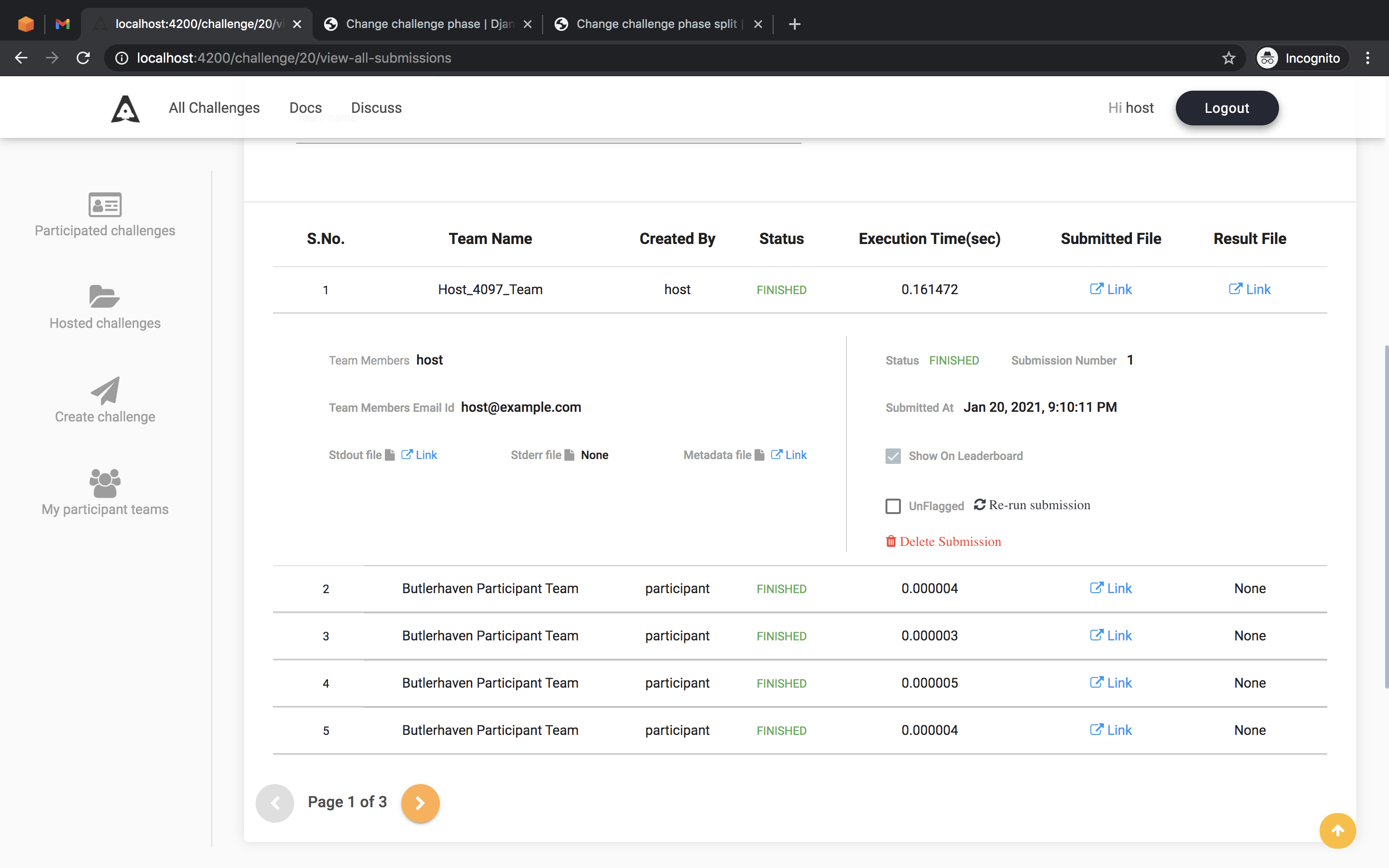
Task: Close the Change challenge phase Django tab
Action: [x=528, y=24]
